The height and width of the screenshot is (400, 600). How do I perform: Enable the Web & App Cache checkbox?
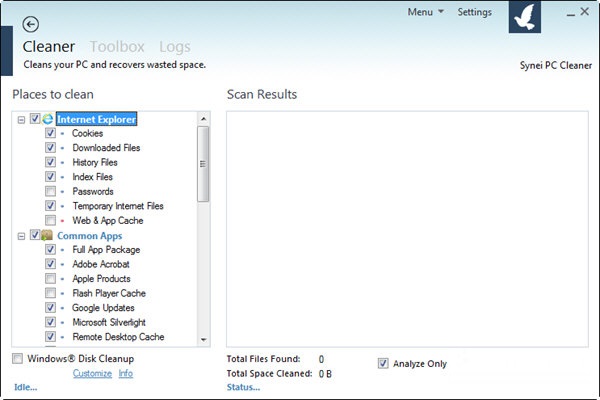(x=50, y=220)
